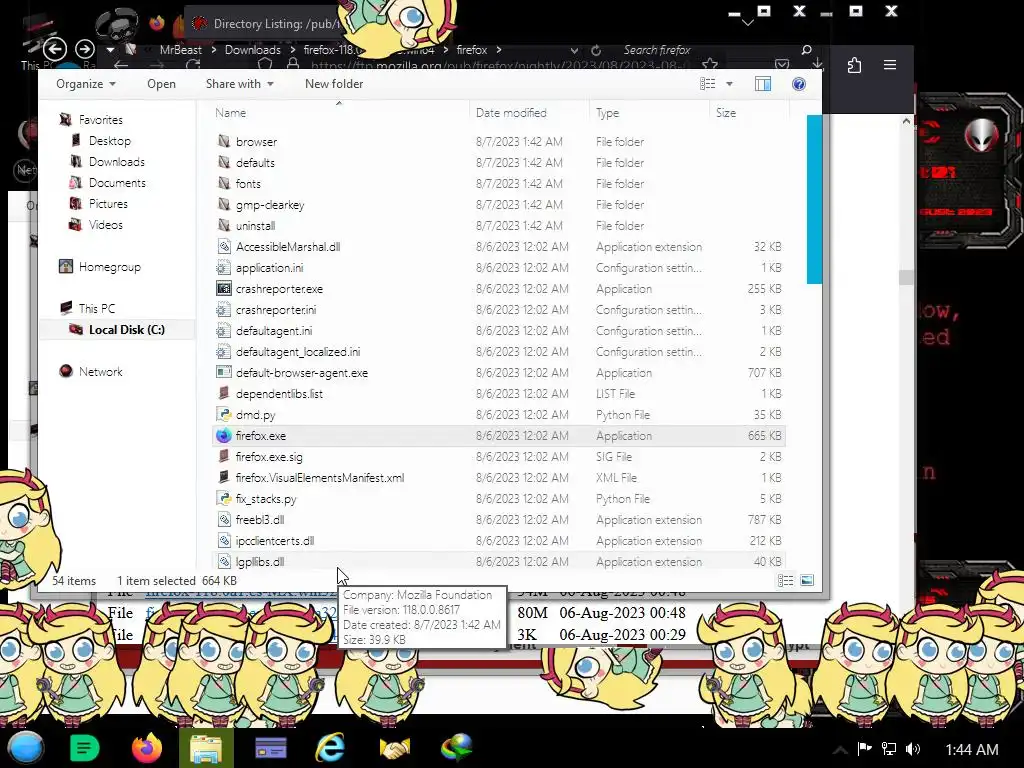The image size is (1024, 768).
Task: Select crashreporter.ini file
Action: click(x=276, y=309)
